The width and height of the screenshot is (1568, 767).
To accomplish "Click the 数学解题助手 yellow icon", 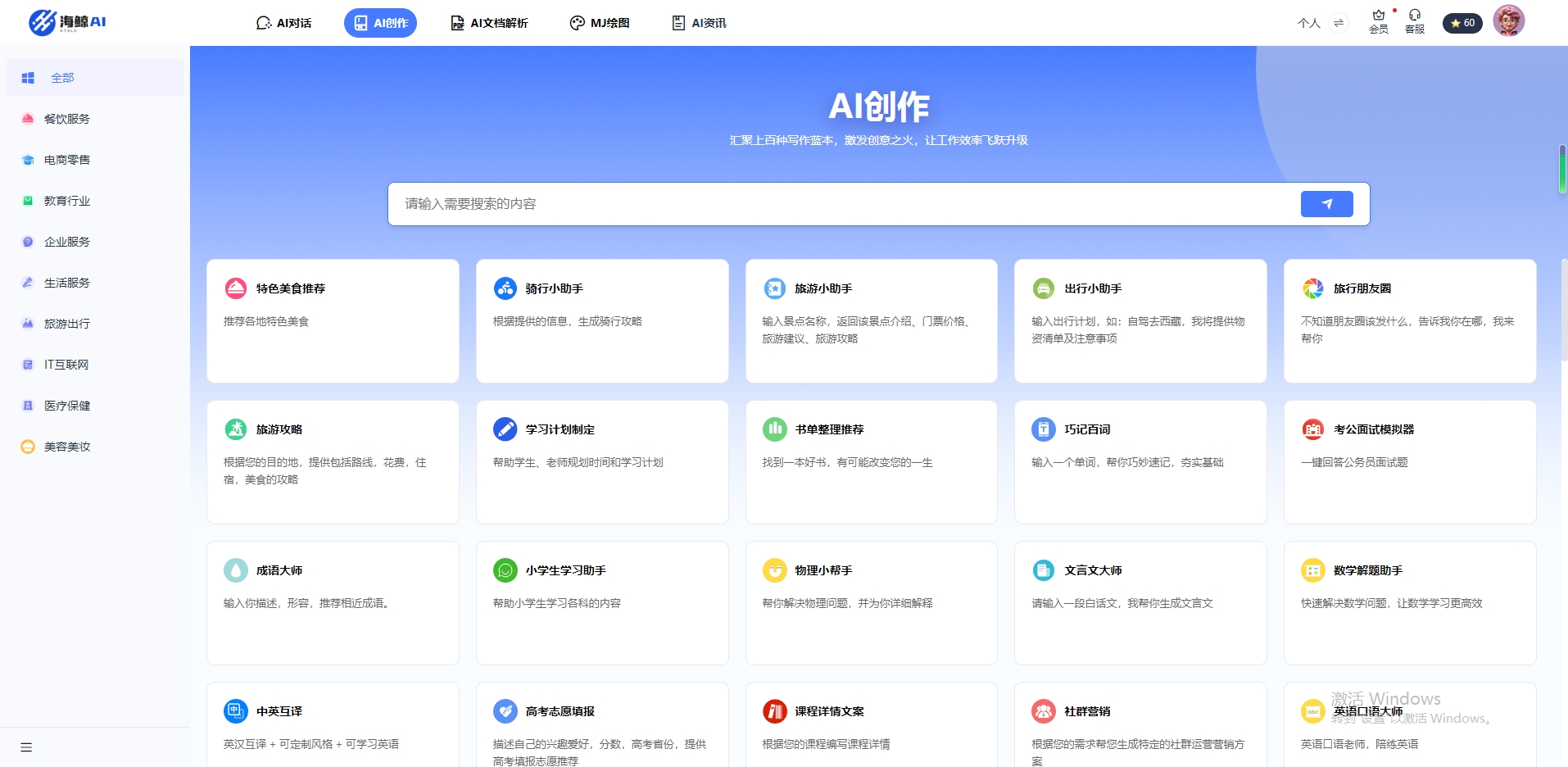I will pos(1313,570).
